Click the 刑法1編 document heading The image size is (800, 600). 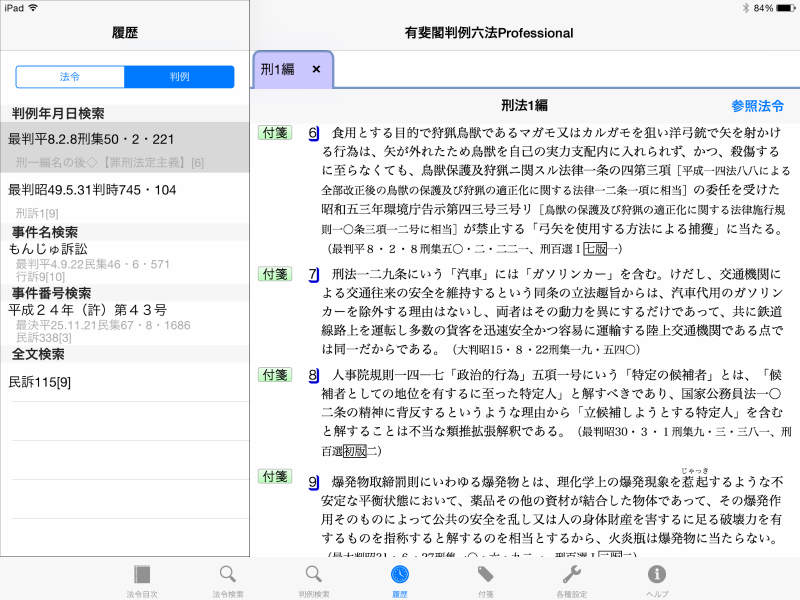coord(524,106)
